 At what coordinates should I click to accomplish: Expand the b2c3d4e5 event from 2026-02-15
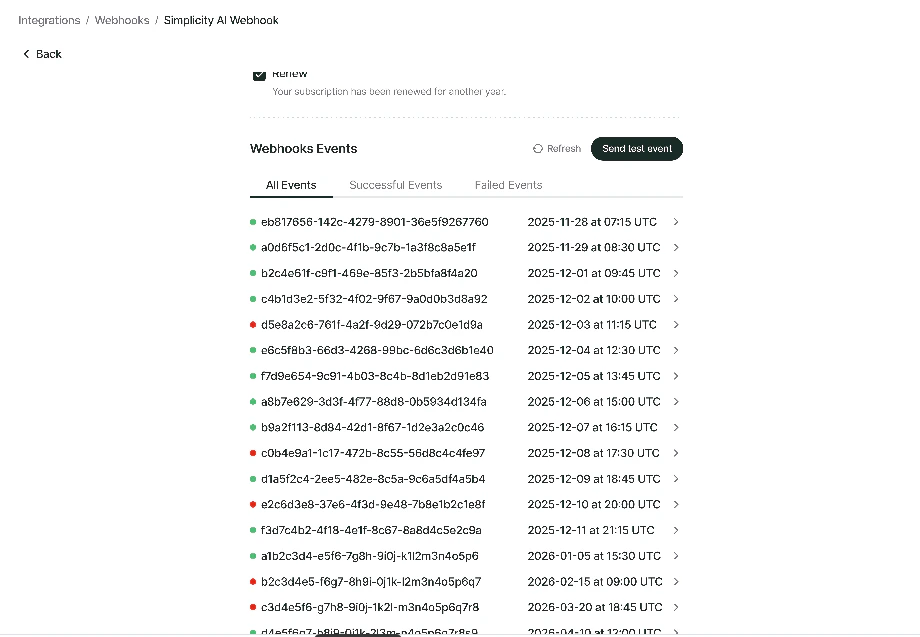[677, 581]
